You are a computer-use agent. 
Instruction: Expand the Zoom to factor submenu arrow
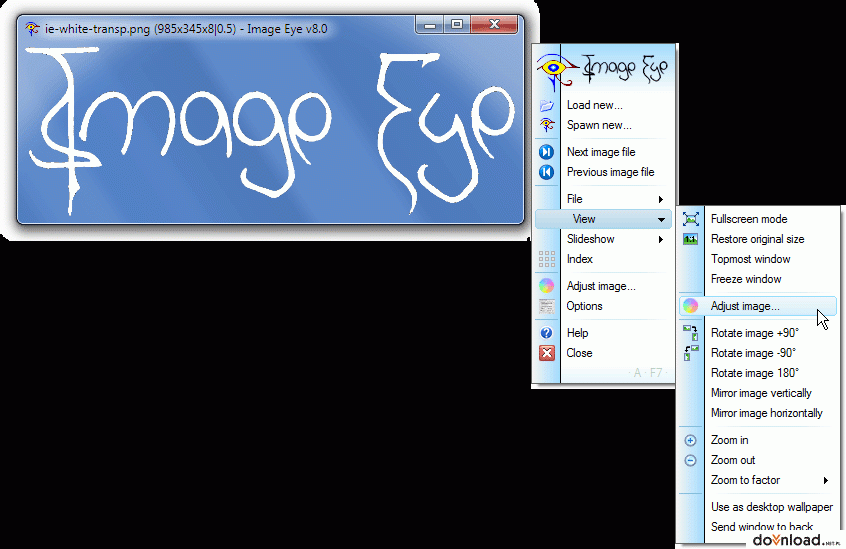click(x=825, y=481)
